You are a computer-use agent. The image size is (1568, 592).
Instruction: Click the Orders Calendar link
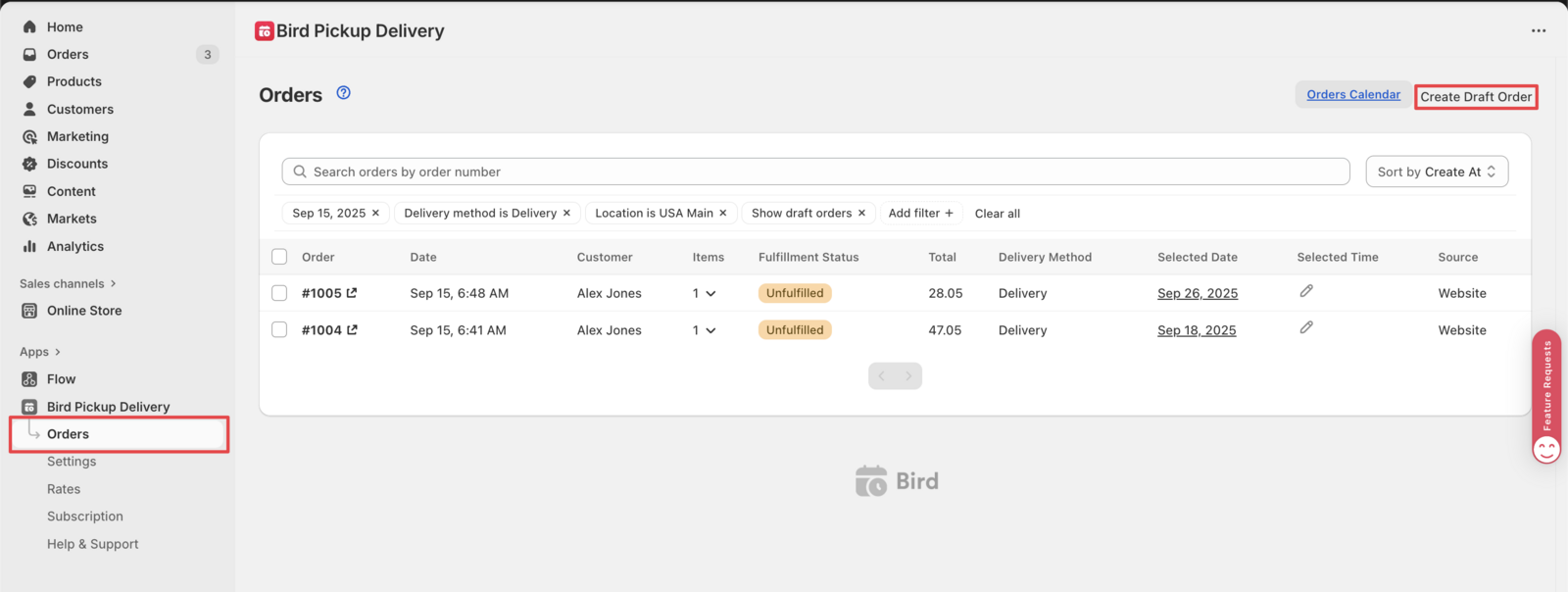[x=1353, y=94]
